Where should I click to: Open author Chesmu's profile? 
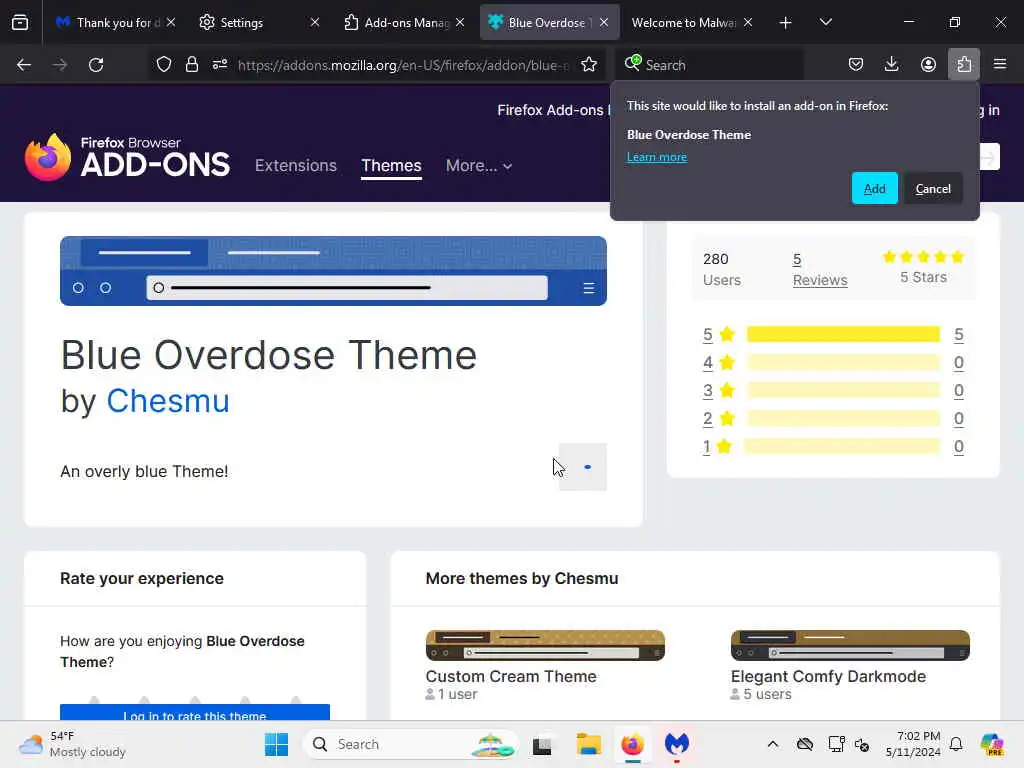tap(168, 400)
